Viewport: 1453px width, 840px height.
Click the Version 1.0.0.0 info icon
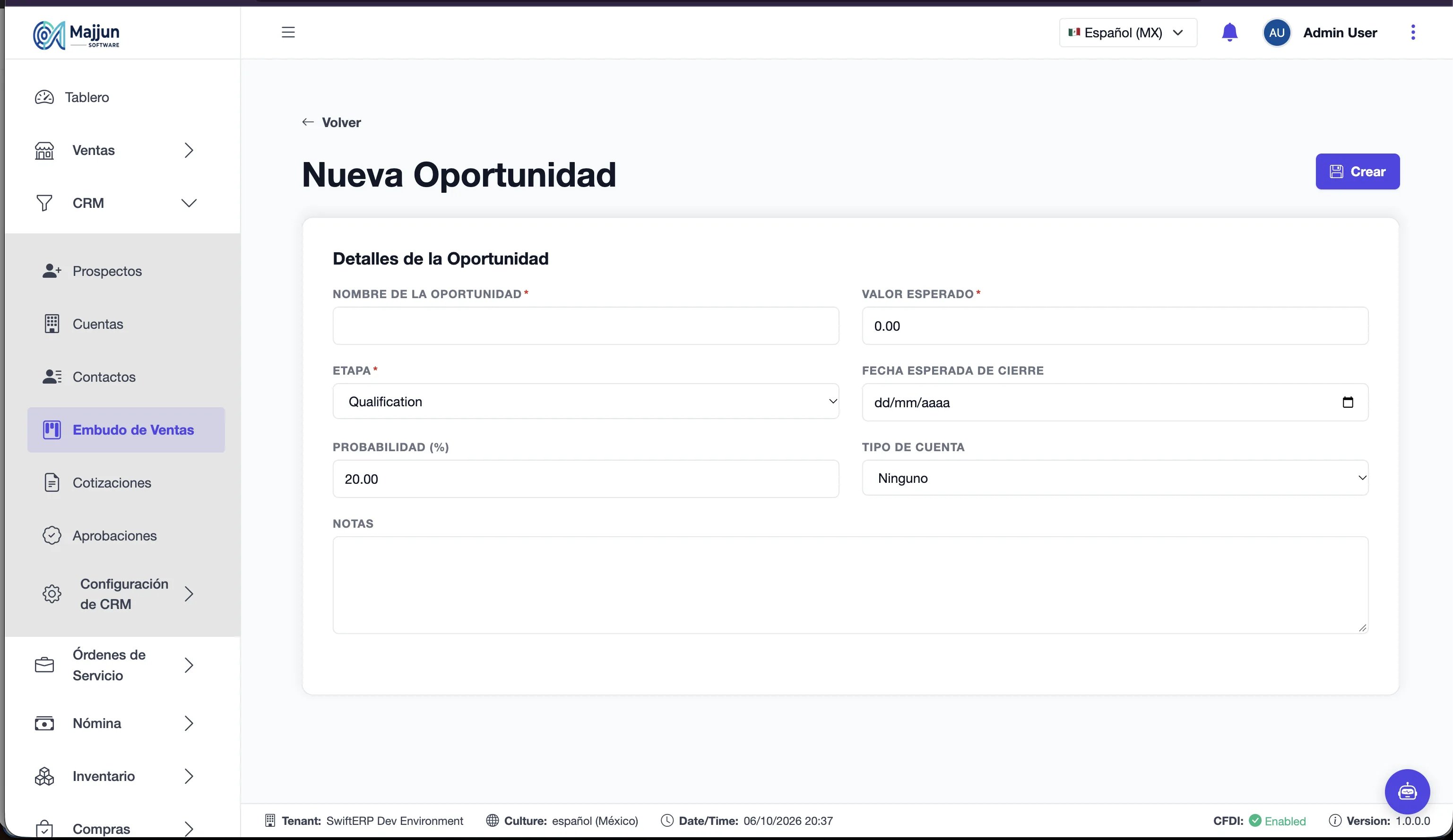coord(1334,821)
